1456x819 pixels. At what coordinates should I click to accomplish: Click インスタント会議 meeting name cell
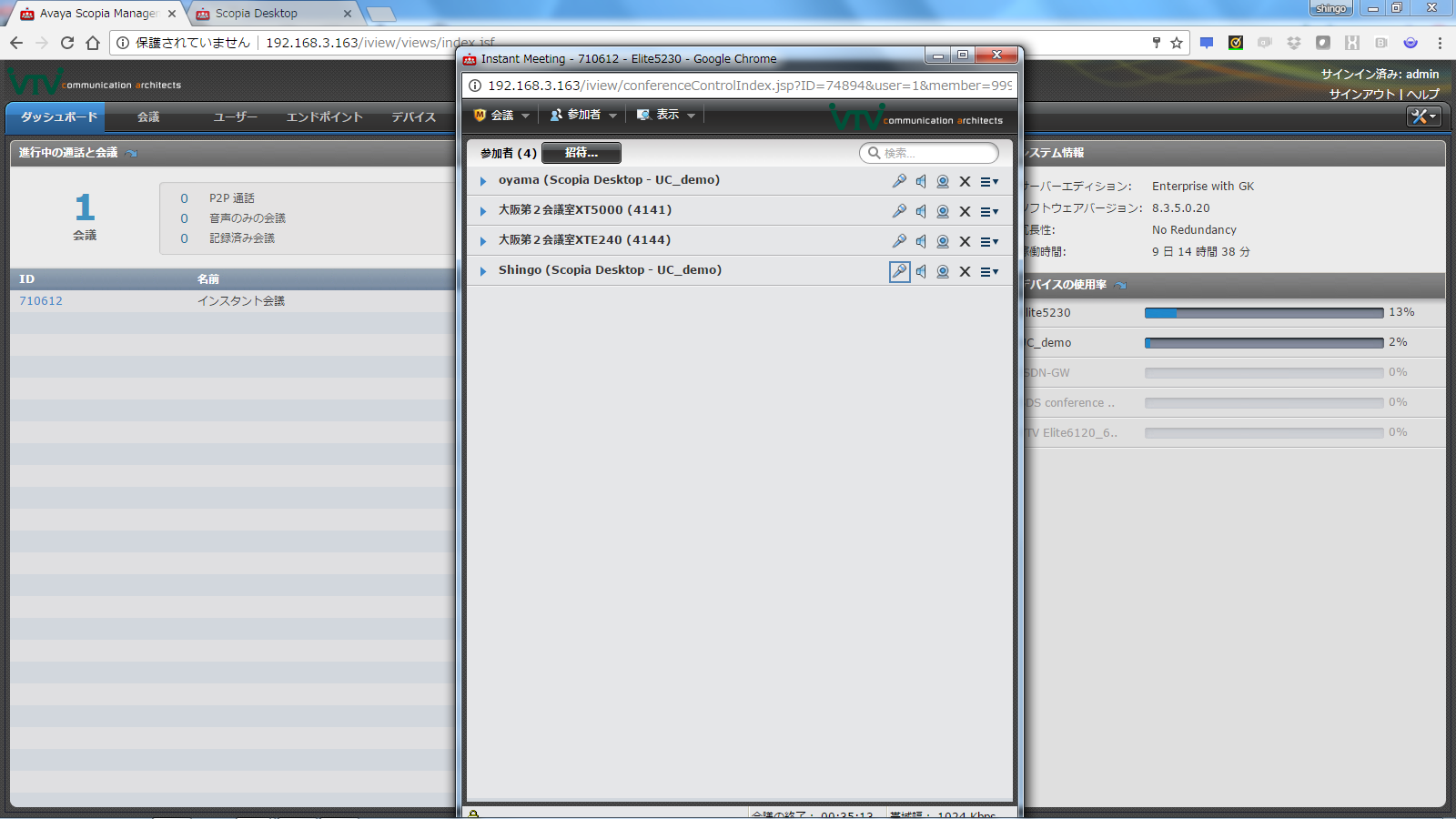241,301
